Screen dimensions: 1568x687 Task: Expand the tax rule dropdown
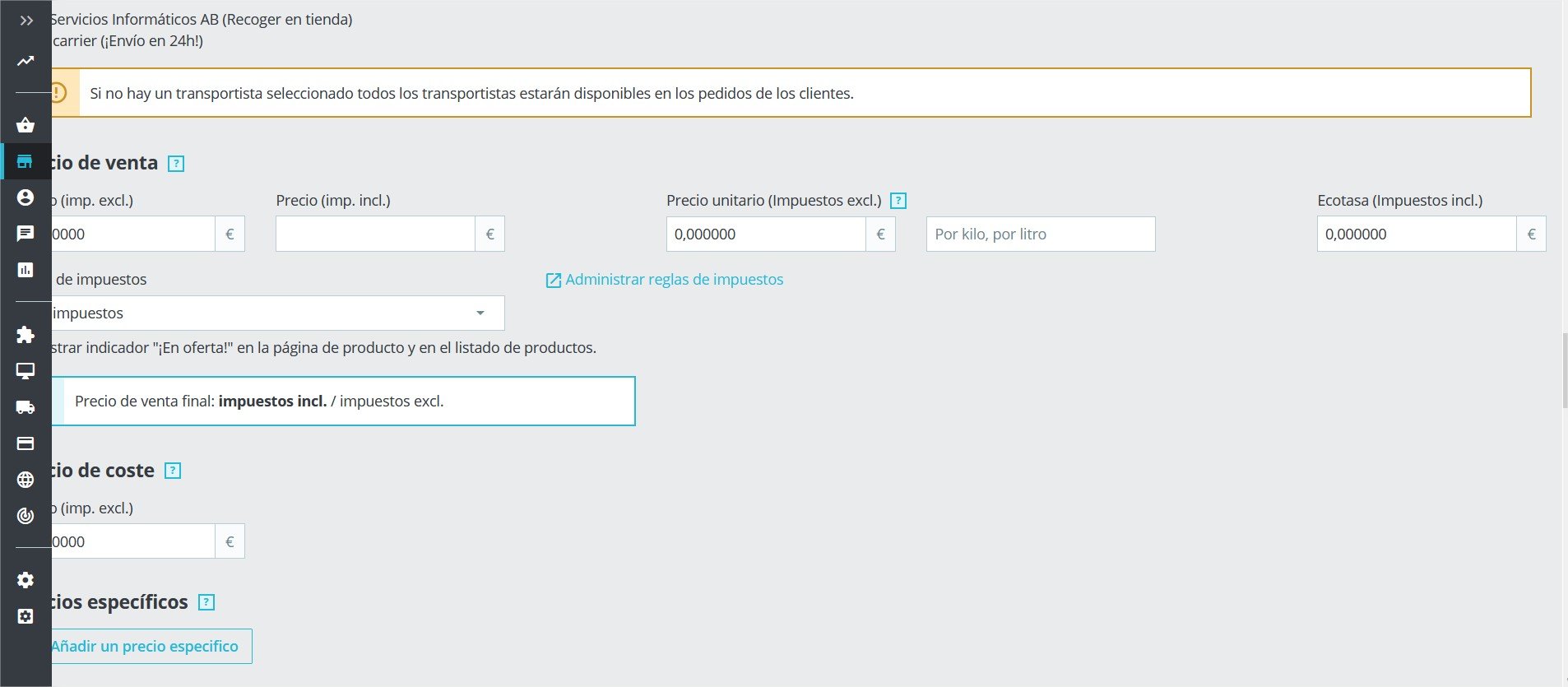point(277,313)
